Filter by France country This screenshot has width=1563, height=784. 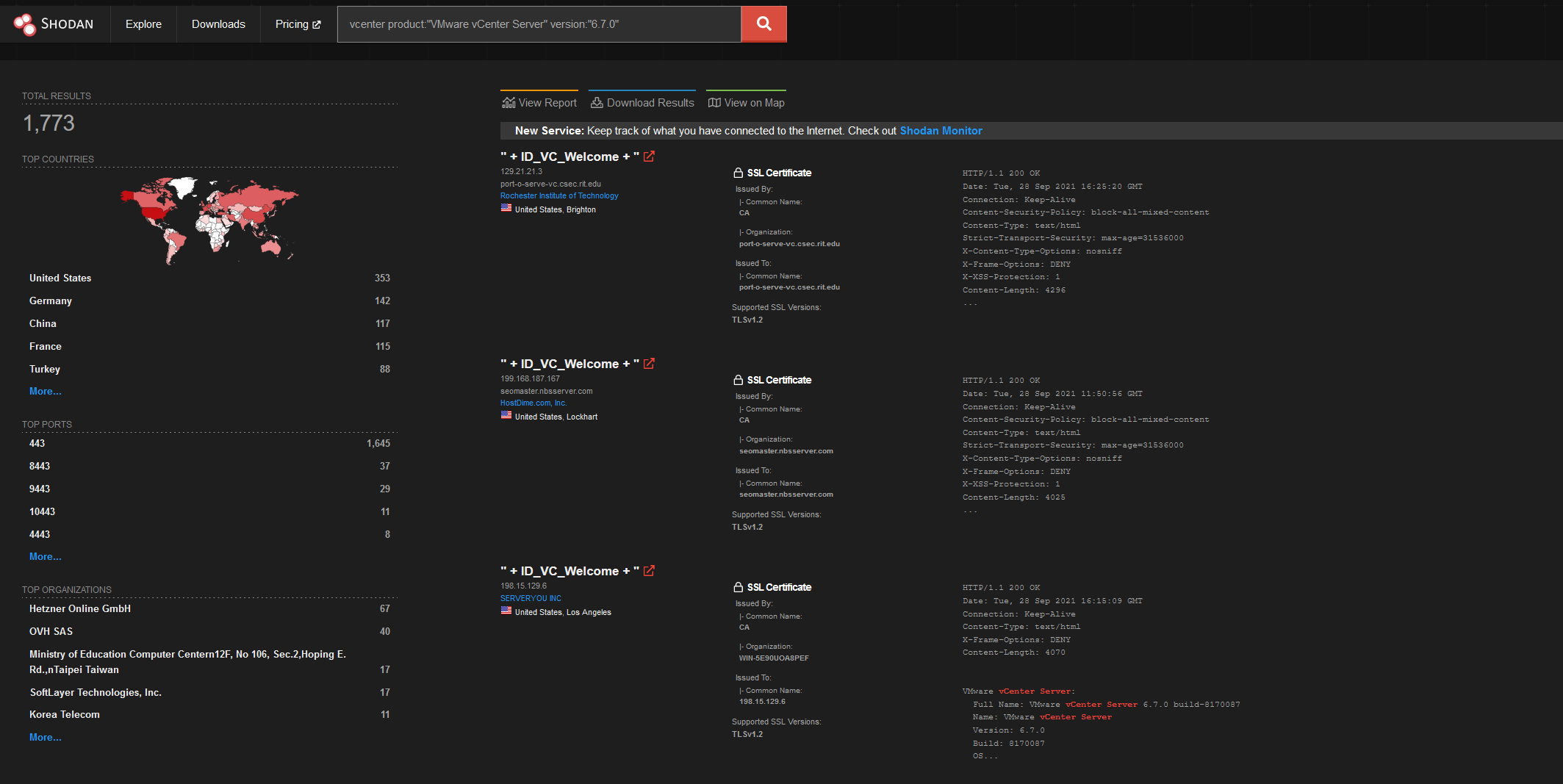pyautogui.click(x=209, y=346)
